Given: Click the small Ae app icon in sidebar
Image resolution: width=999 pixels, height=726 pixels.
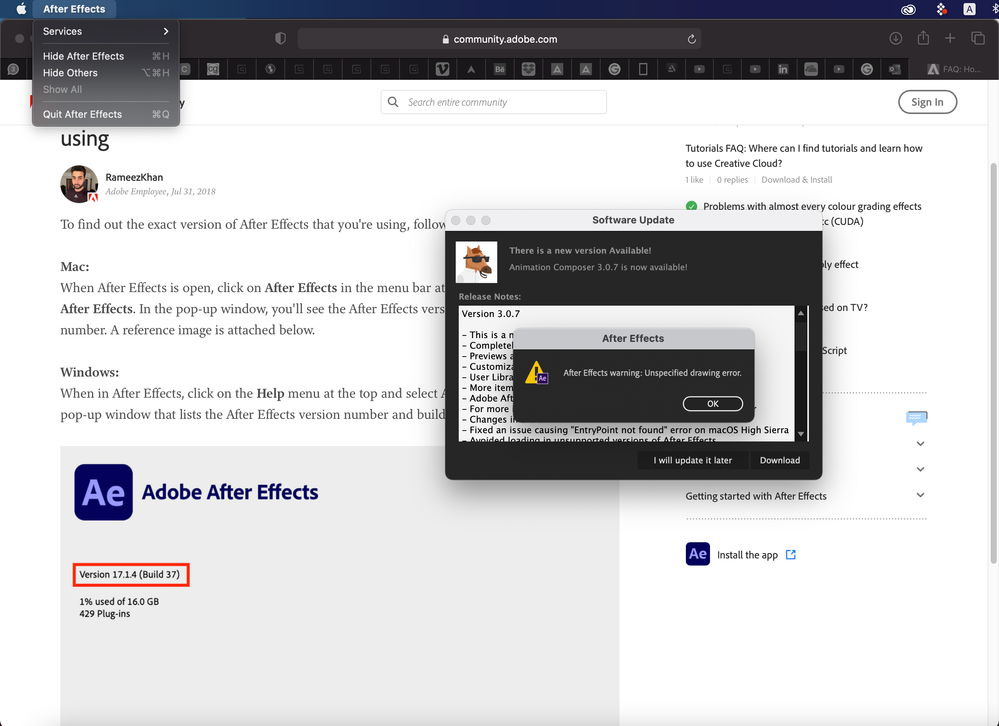Looking at the screenshot, I should coord(698,554).
